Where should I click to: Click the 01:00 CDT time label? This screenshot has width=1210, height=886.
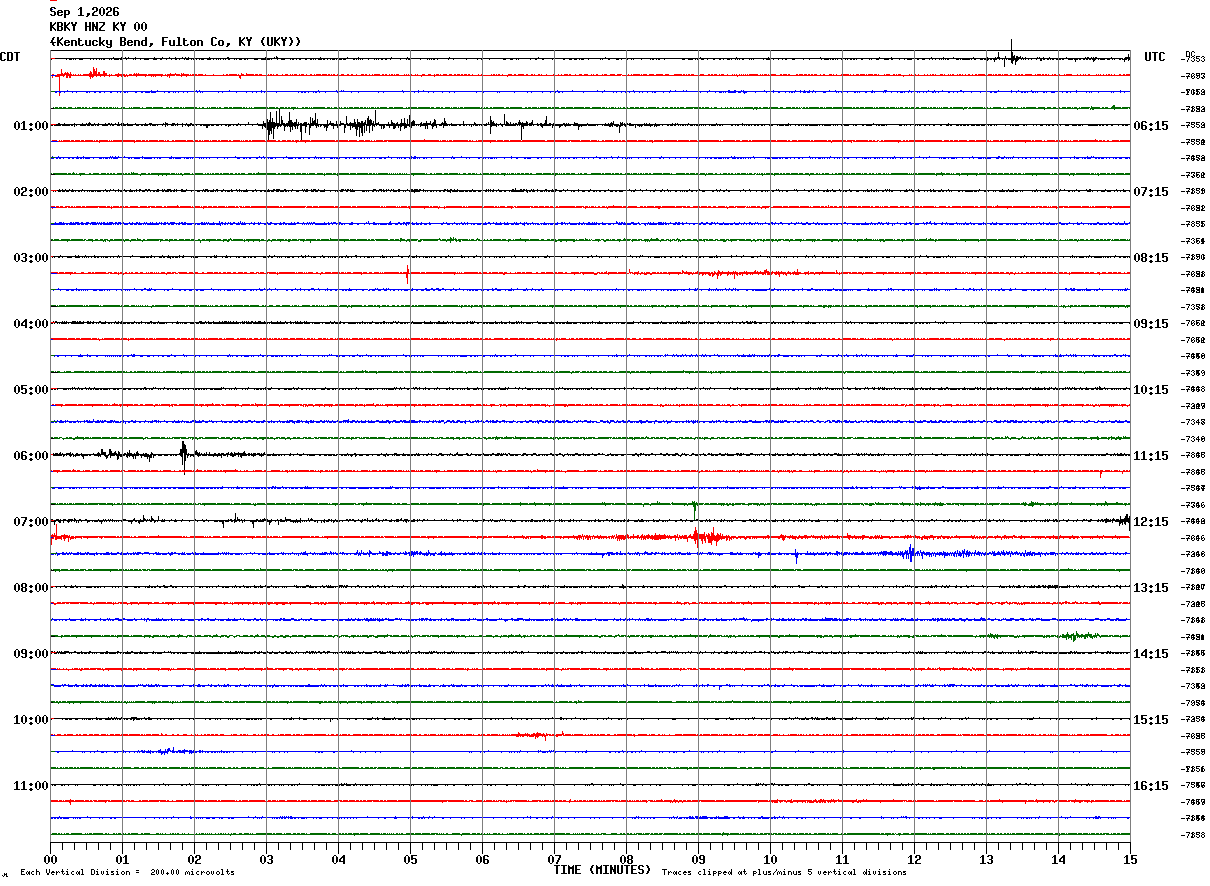(31, 126)
